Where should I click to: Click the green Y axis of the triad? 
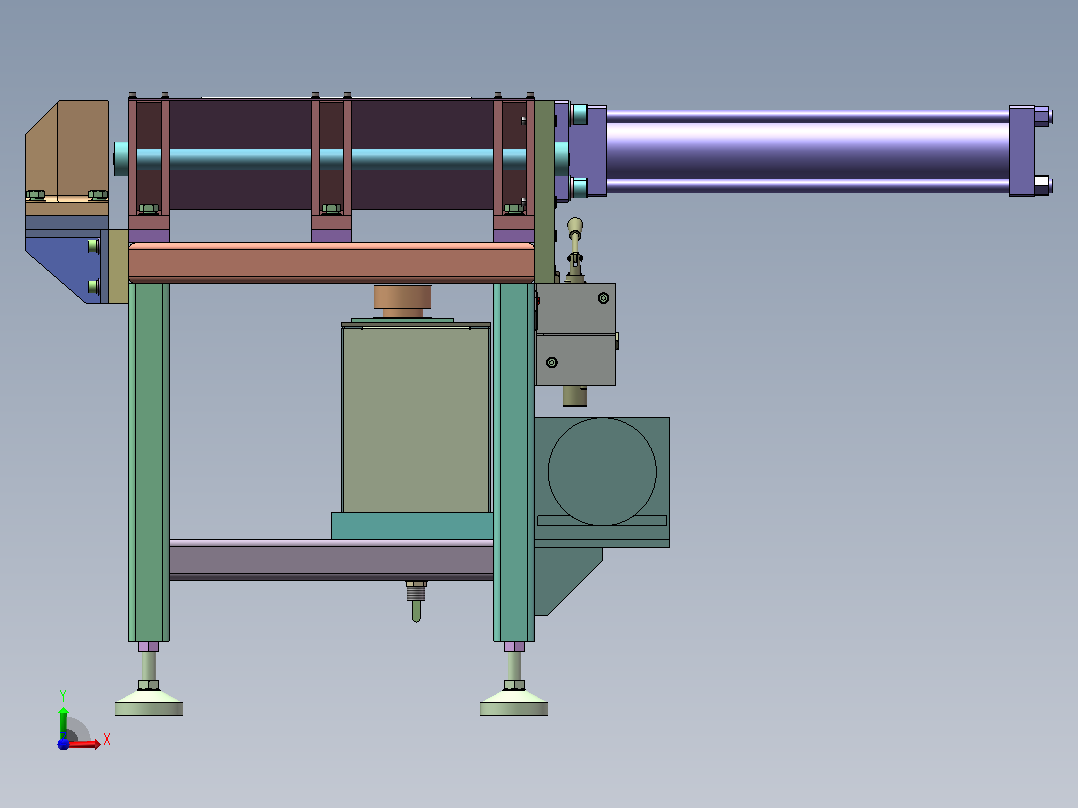coord(63,722)
